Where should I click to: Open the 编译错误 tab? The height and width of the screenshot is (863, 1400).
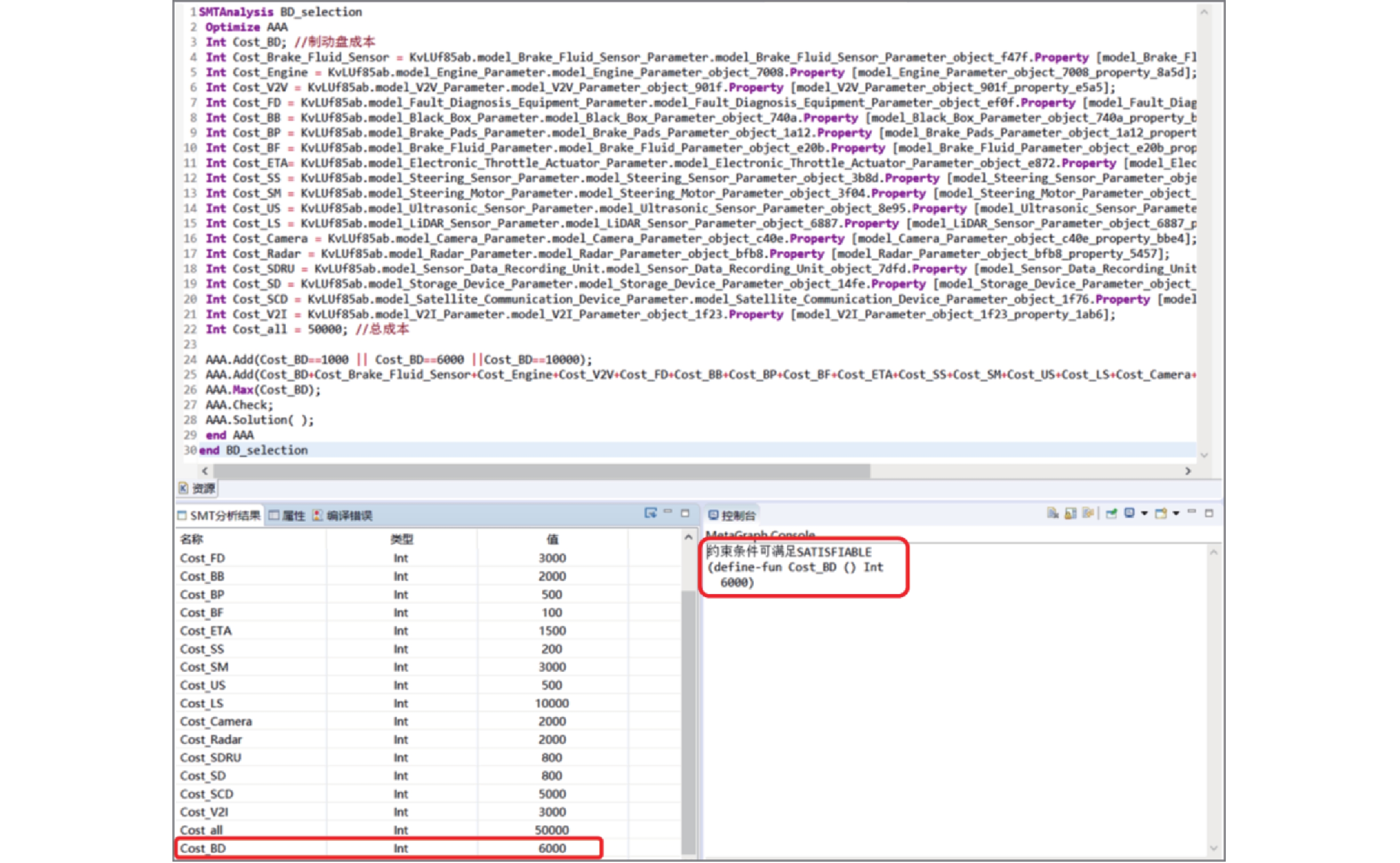coord(343,516)
